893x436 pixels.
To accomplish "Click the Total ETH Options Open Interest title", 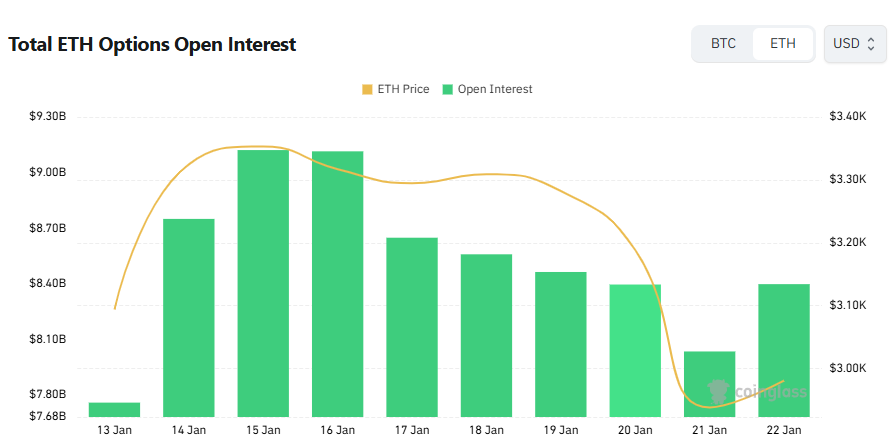I will (152, 45).
